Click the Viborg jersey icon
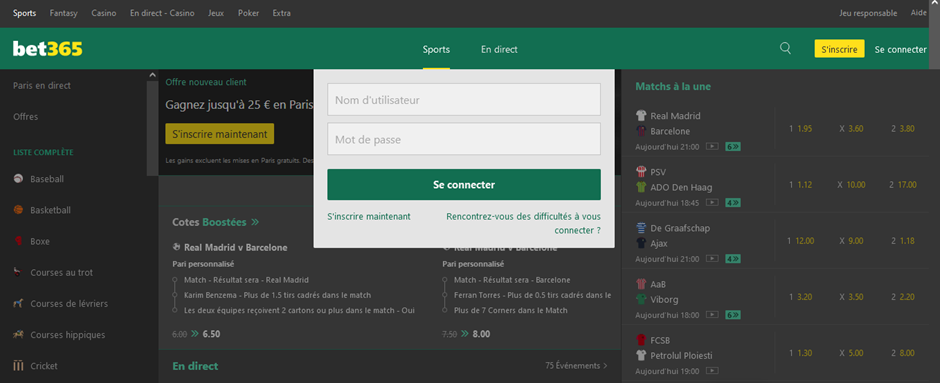Image resolution: width=940 pixels, height=383 pixels. click(641, 299)
